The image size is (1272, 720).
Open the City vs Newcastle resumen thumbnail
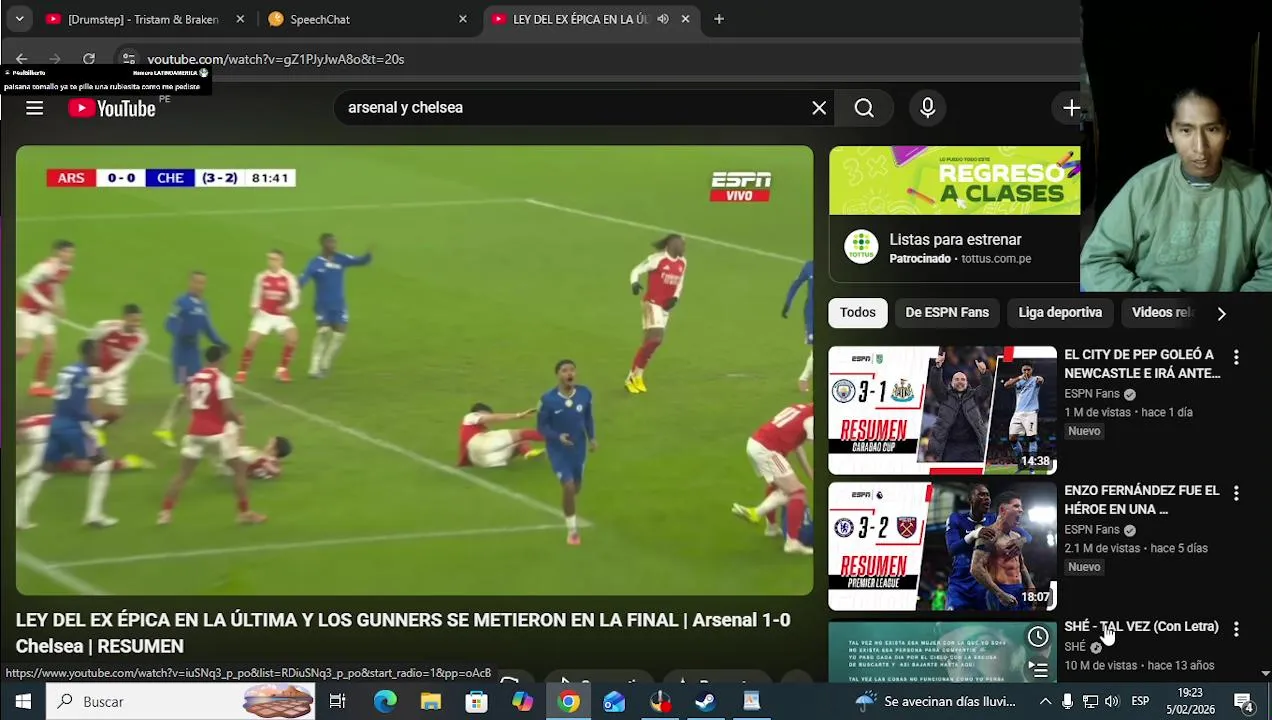pos(942,410)
